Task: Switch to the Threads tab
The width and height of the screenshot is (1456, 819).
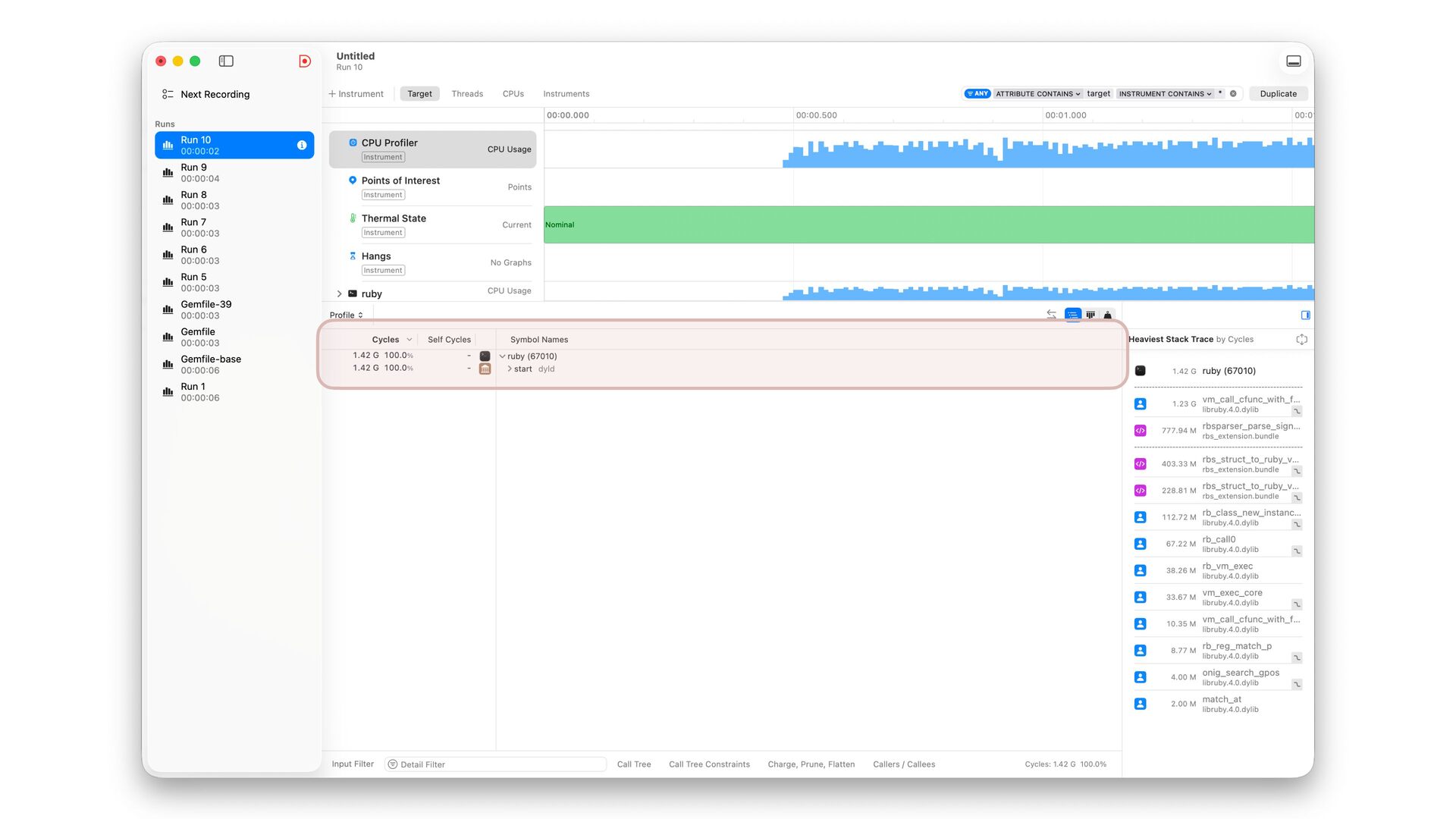Action: point(467,94)
